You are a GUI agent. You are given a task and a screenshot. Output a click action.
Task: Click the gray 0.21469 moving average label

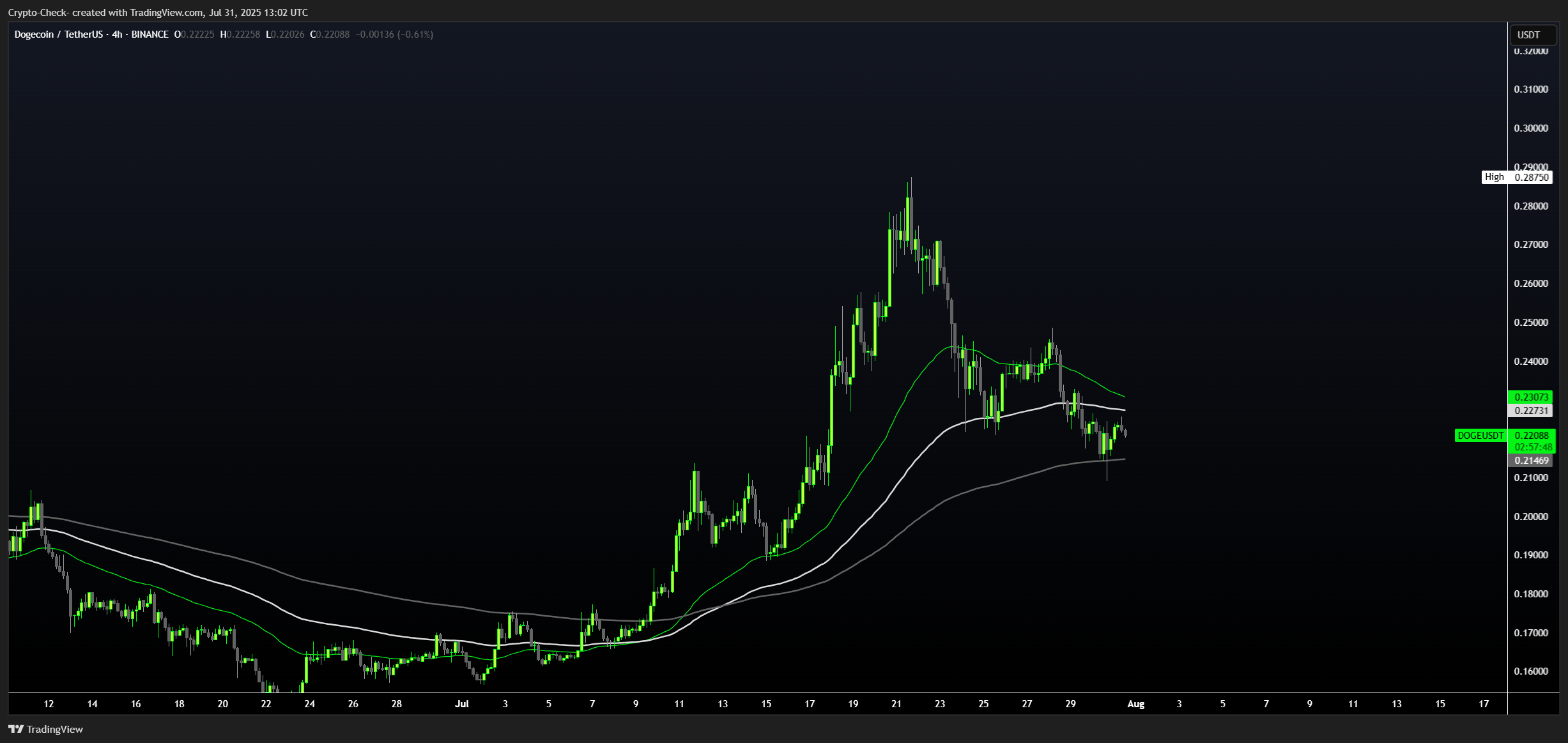1531,460
